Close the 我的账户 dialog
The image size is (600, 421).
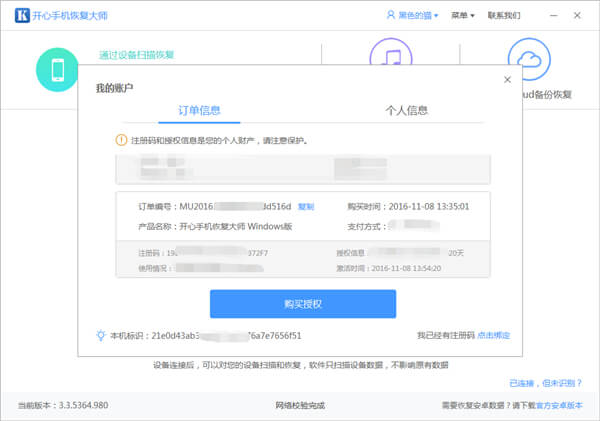tap(507, 80)
